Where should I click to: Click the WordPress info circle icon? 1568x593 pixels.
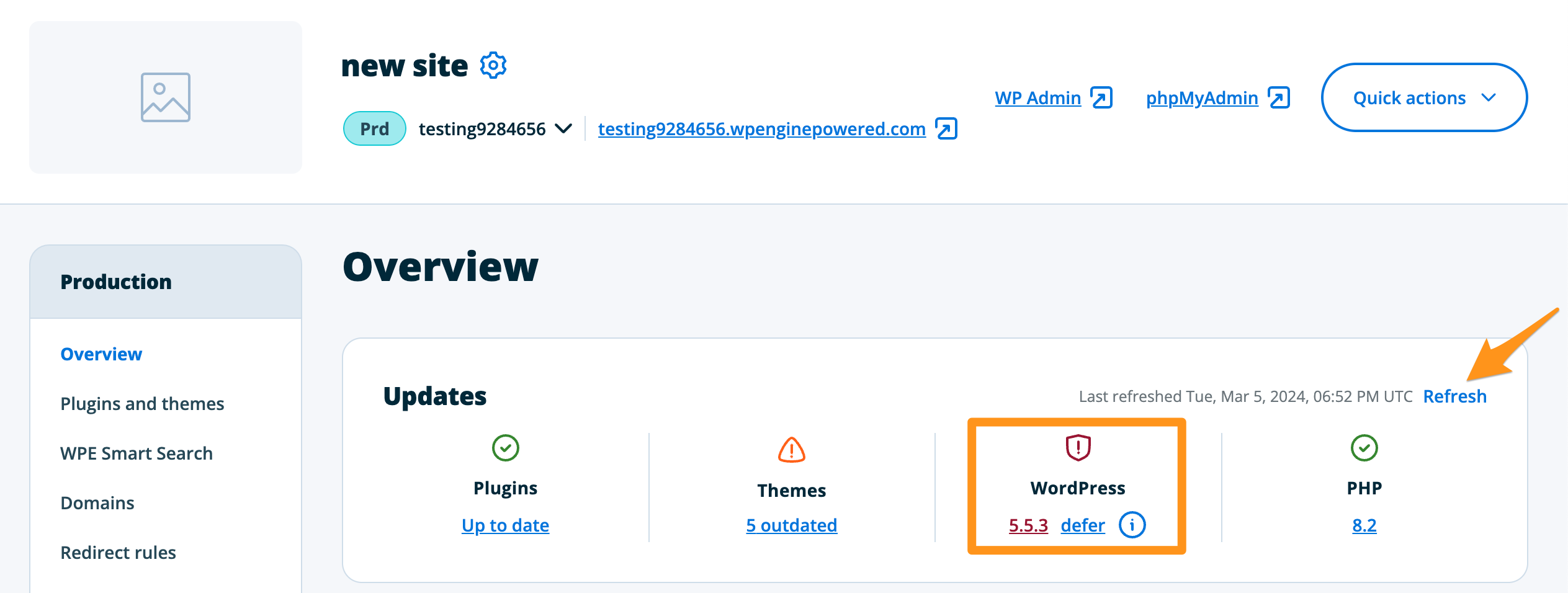pos(1132,525)
